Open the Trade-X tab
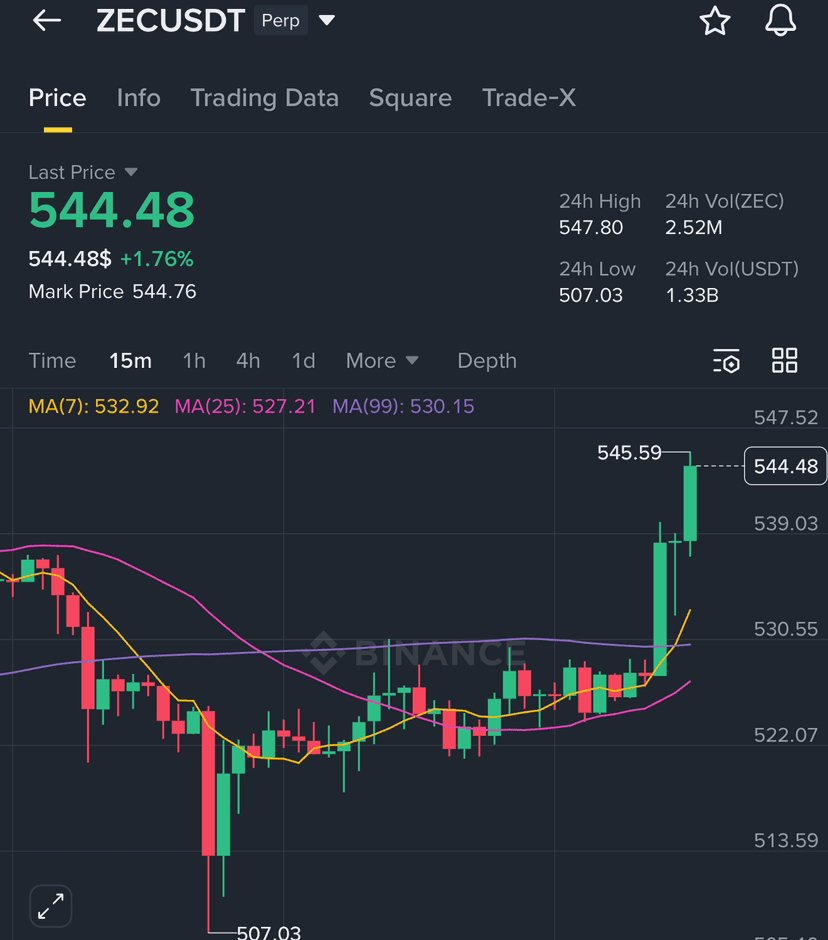 529,98
